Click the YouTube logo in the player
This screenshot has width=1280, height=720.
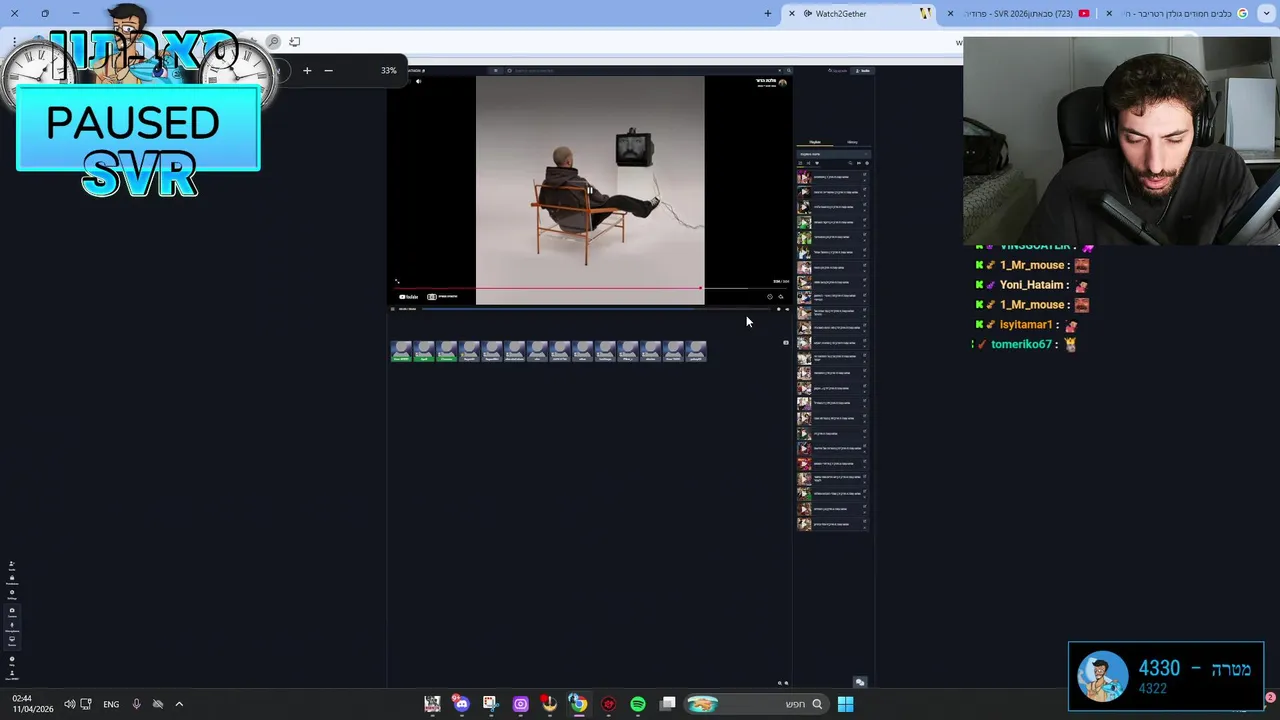408,297
